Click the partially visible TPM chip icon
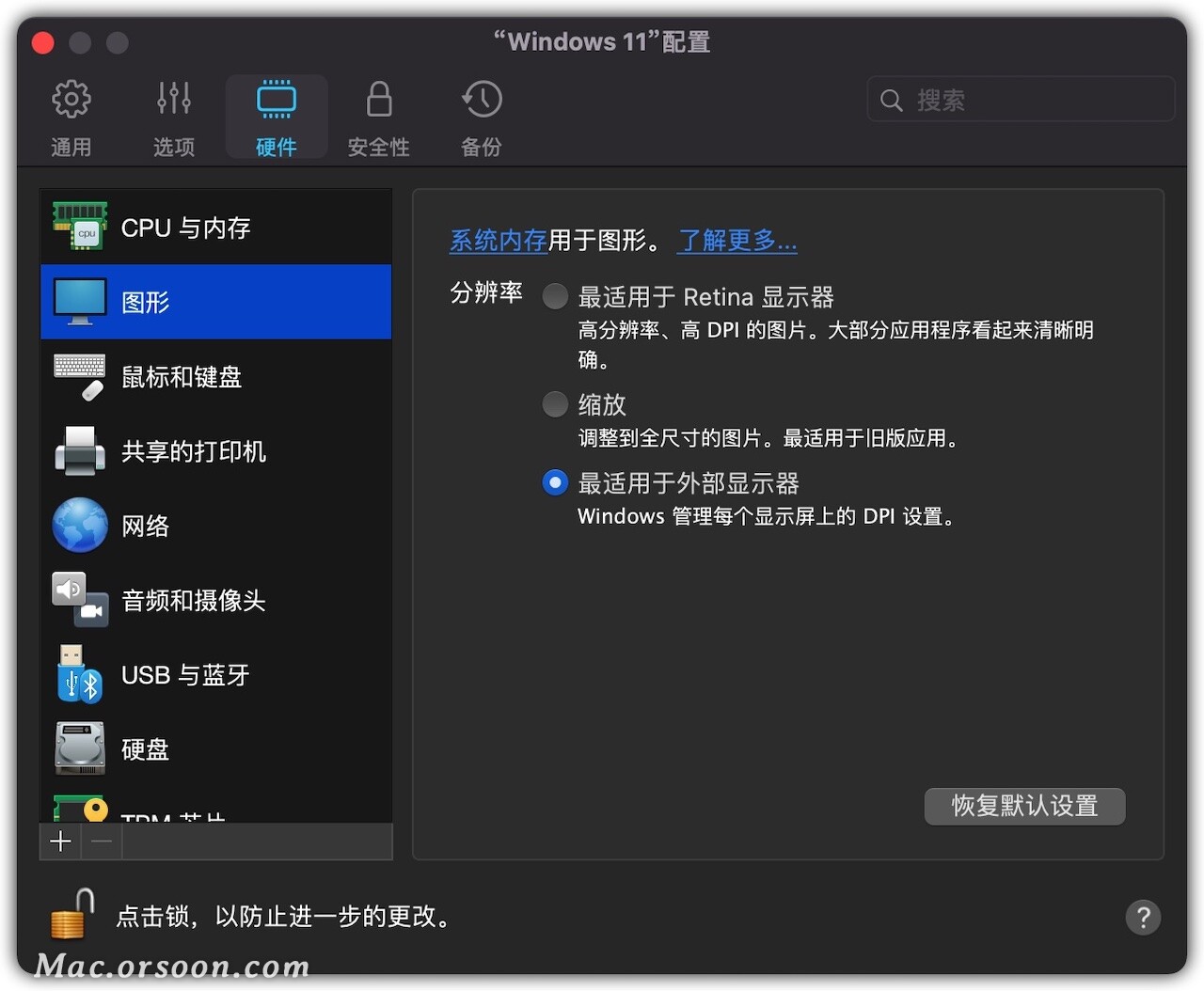The image size is (1204, 991). 80,809
